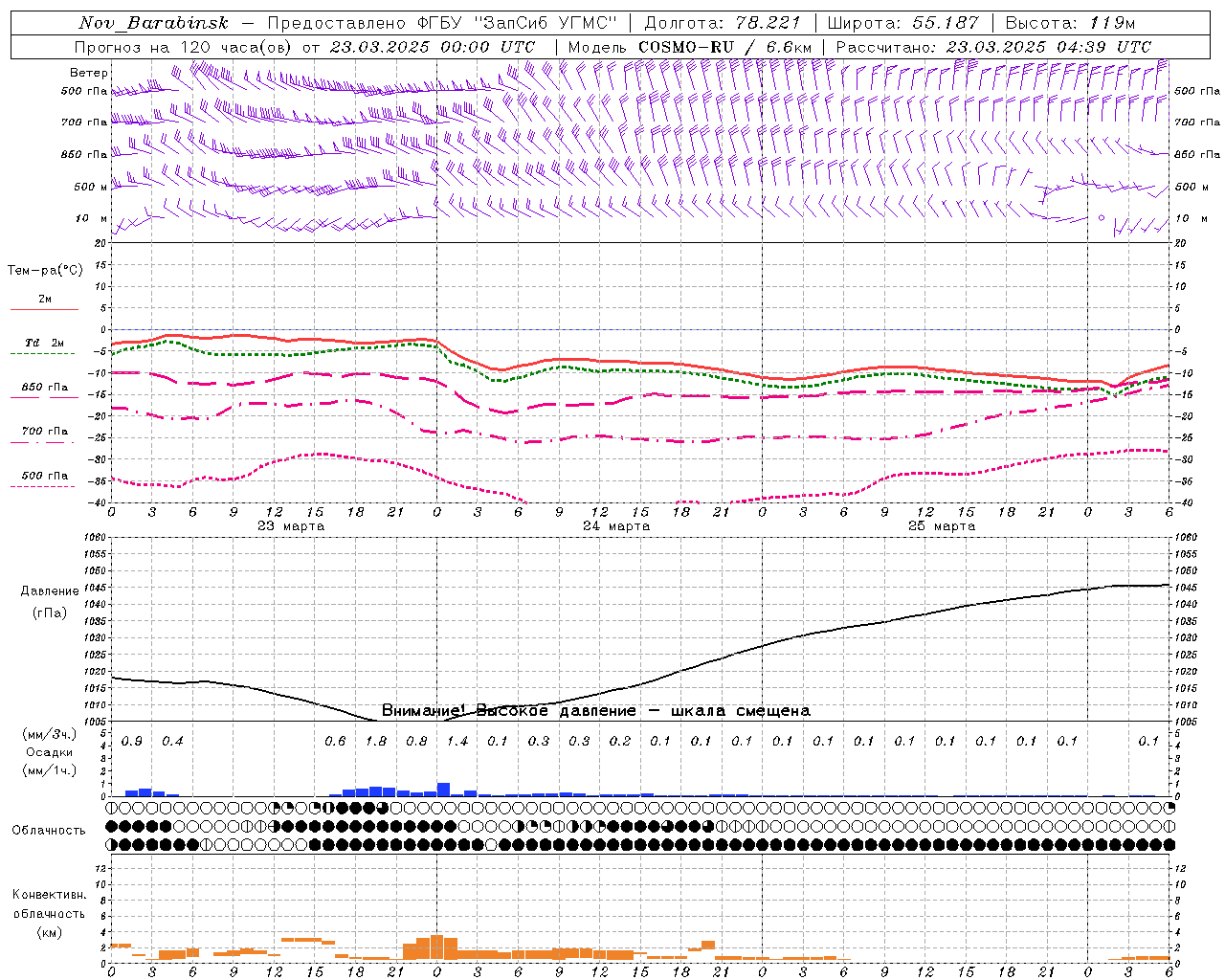Click 'Внимание! Высокое давление – шкала смещена' warning
This screenshot has height=980, width=1225.
coord(596,711)
